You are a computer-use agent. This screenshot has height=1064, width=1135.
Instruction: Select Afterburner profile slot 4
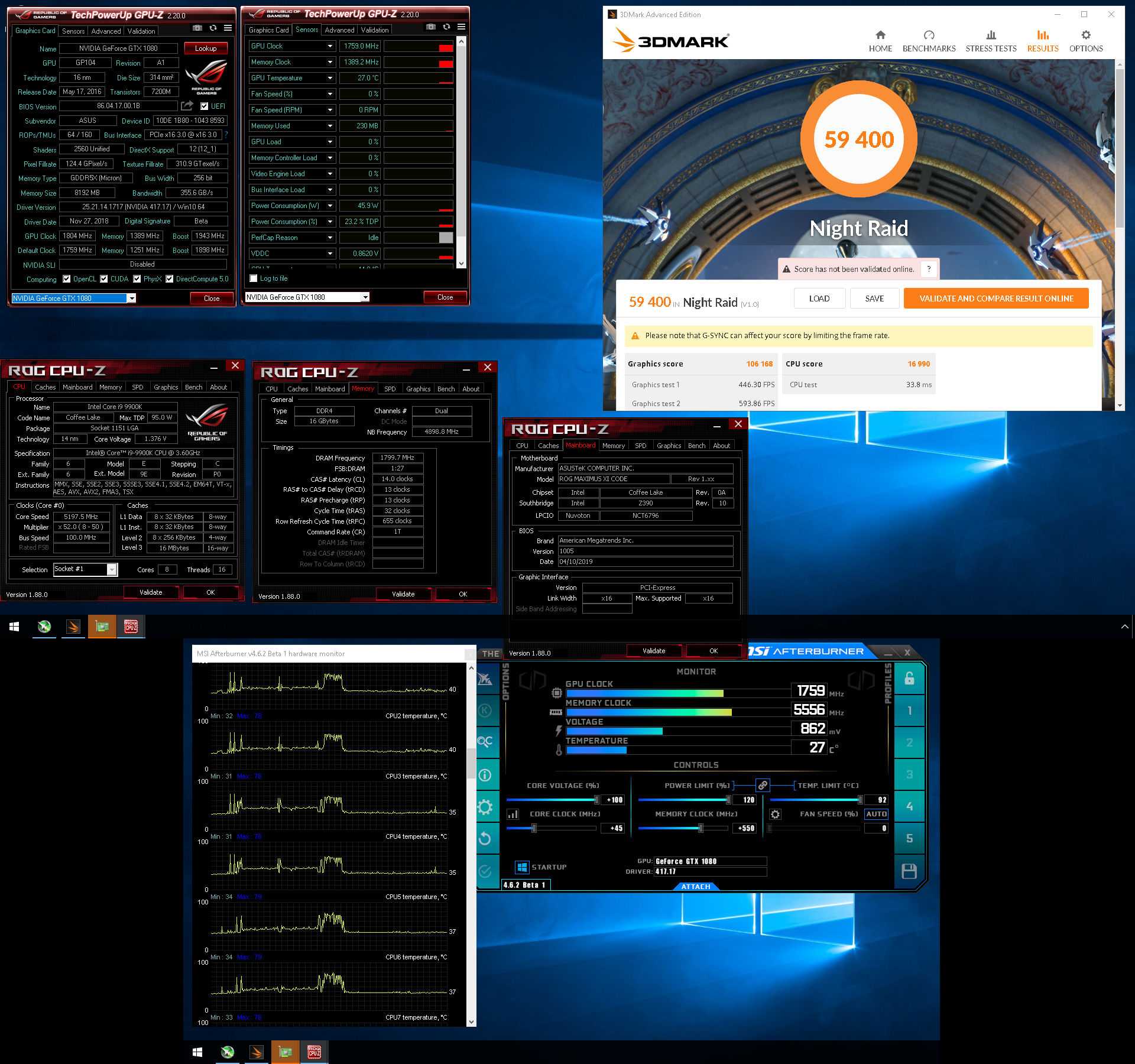[909, 806]
